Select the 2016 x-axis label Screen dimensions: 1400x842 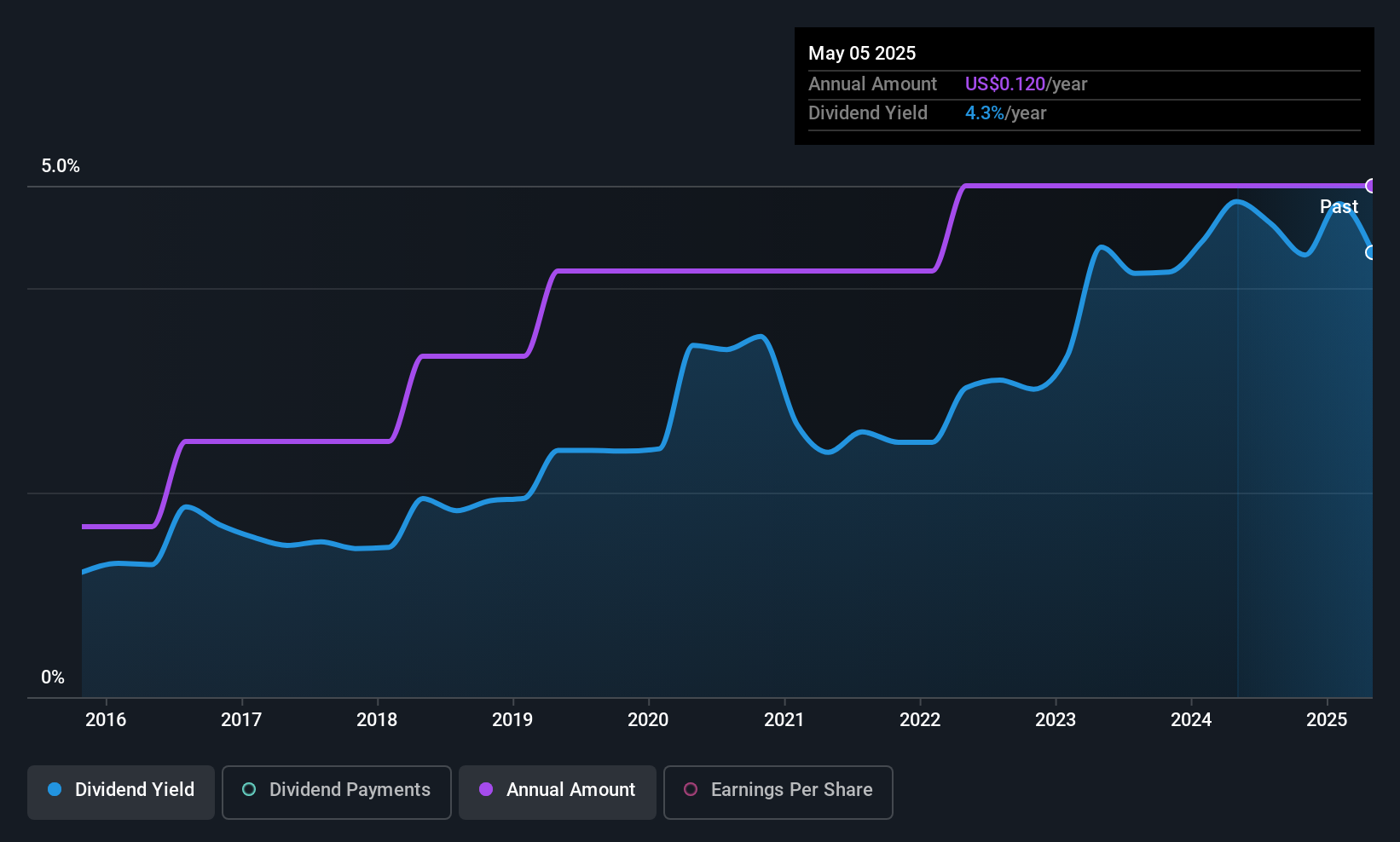106,719
